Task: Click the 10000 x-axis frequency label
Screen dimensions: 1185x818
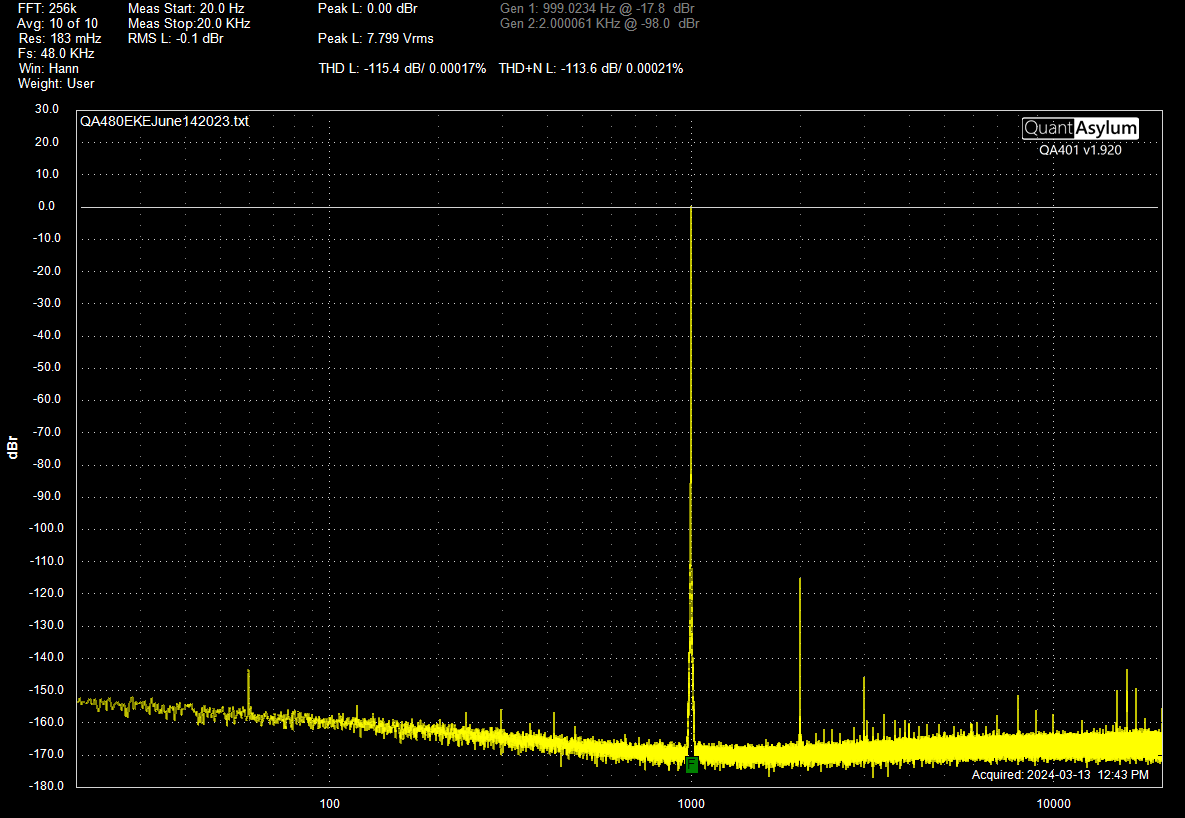Action: [1053, 804]
